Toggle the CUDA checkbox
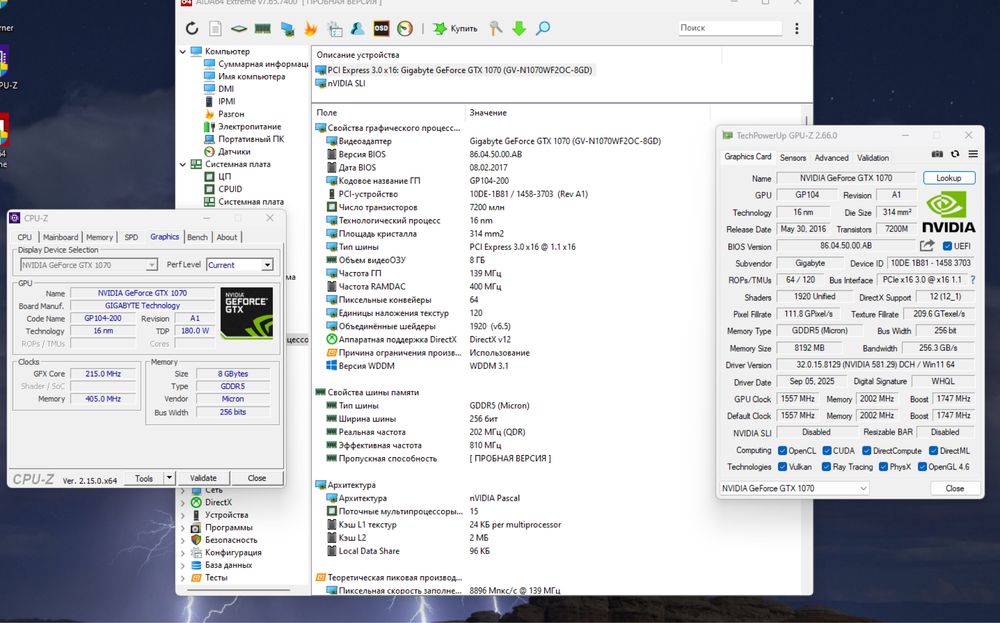Screen dimensions: 1000x623 pos(827,451)
